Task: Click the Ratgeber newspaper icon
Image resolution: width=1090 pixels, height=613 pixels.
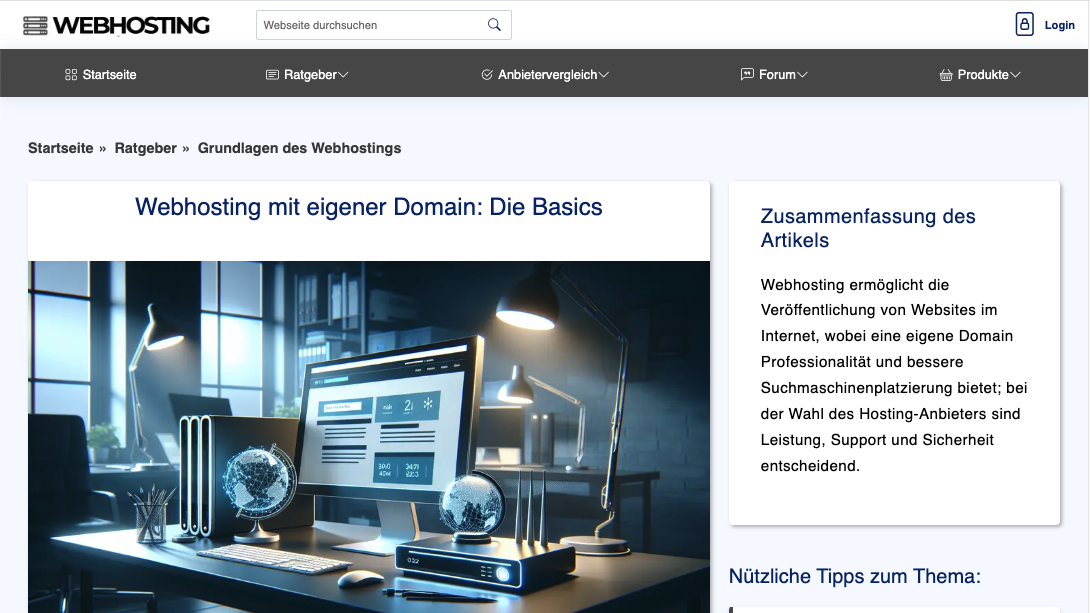Action: (272, 75)
